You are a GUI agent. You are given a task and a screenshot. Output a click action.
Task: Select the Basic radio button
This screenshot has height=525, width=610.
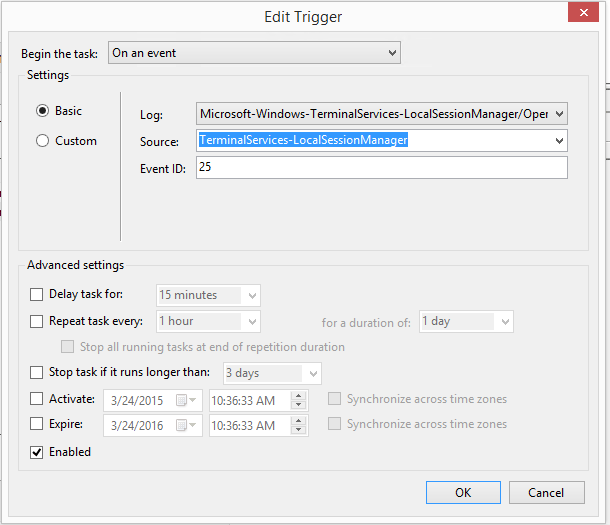coord(43,111)
